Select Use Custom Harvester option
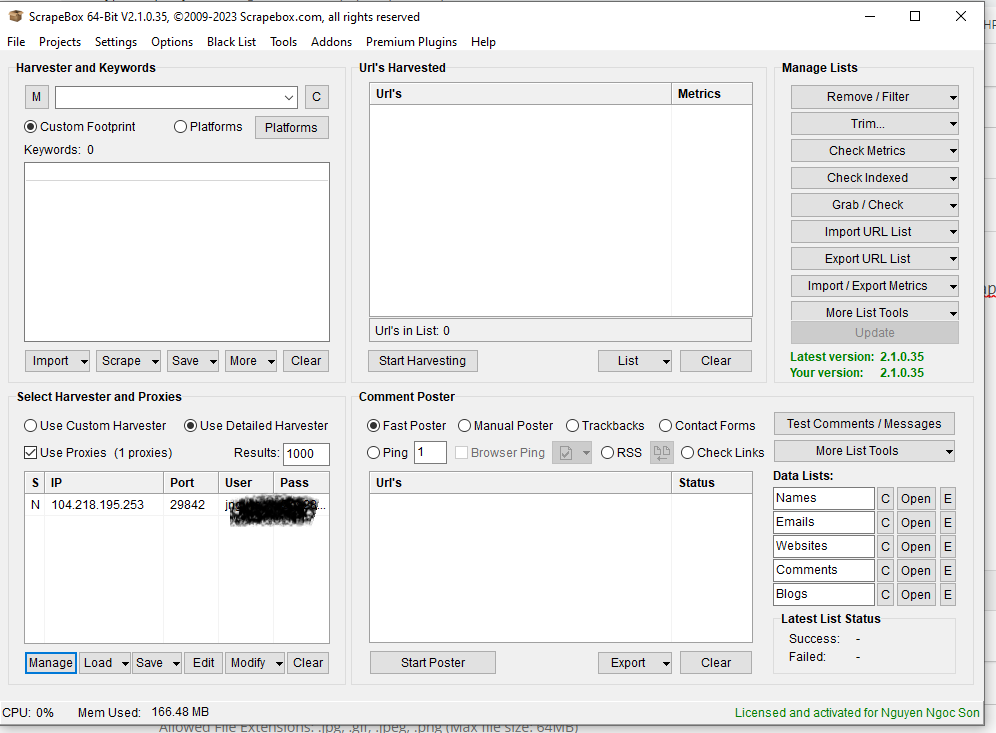Viewport: 996px width, 733px height. point(30,426)
